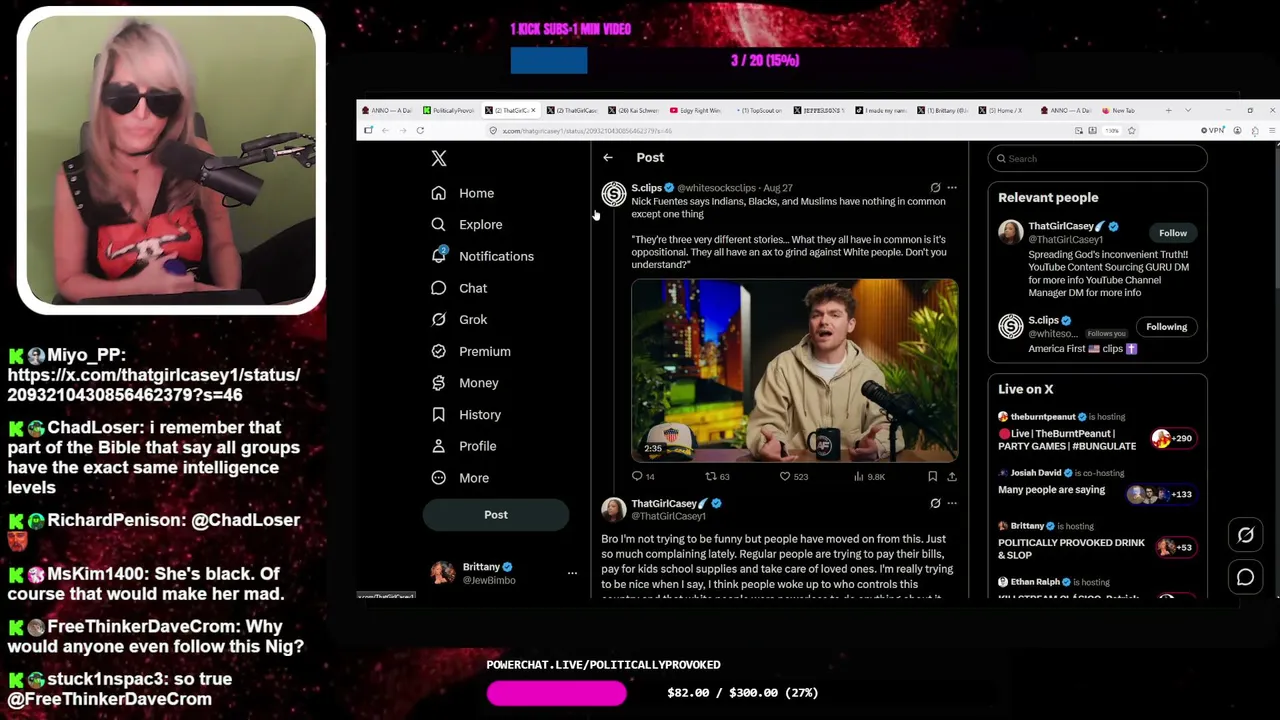Click the Grok icon on ThatGirlCasey's post
The width and height of the screenshot is (1280, 720).
(x=935, y=504)
